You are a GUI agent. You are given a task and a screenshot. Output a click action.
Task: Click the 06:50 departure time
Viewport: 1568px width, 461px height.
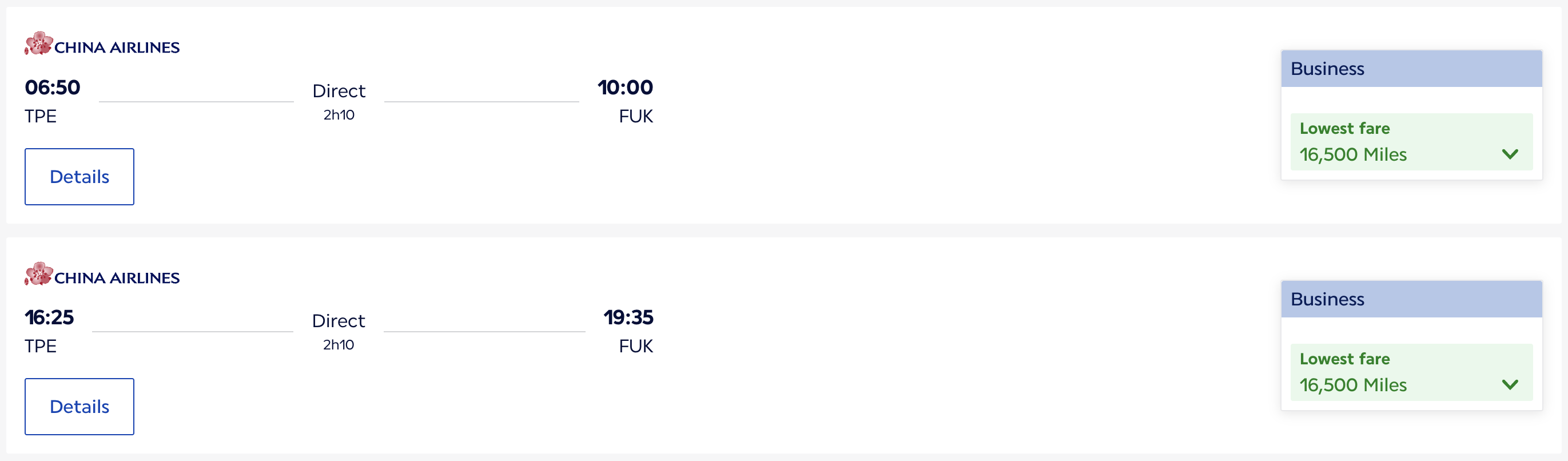tap(53, 88)
